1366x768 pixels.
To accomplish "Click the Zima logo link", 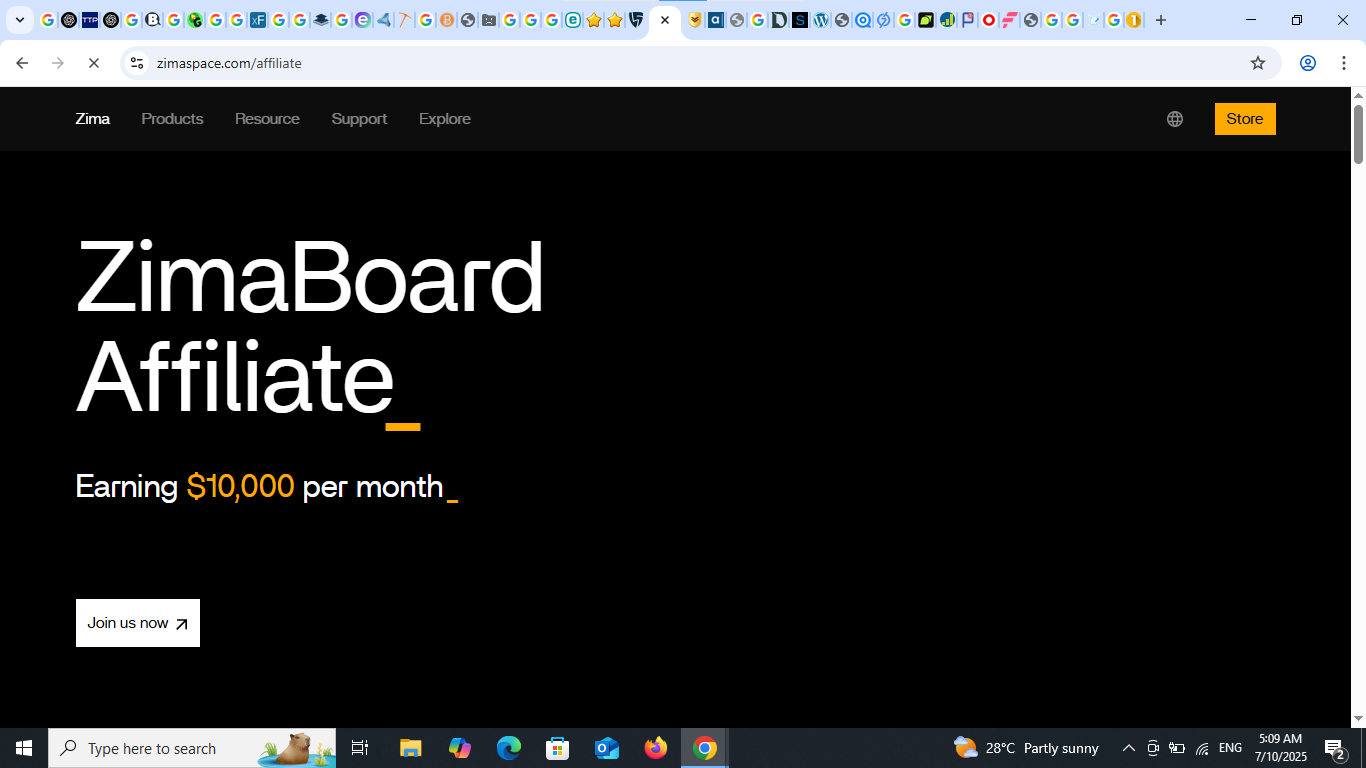I will [93, 119].
